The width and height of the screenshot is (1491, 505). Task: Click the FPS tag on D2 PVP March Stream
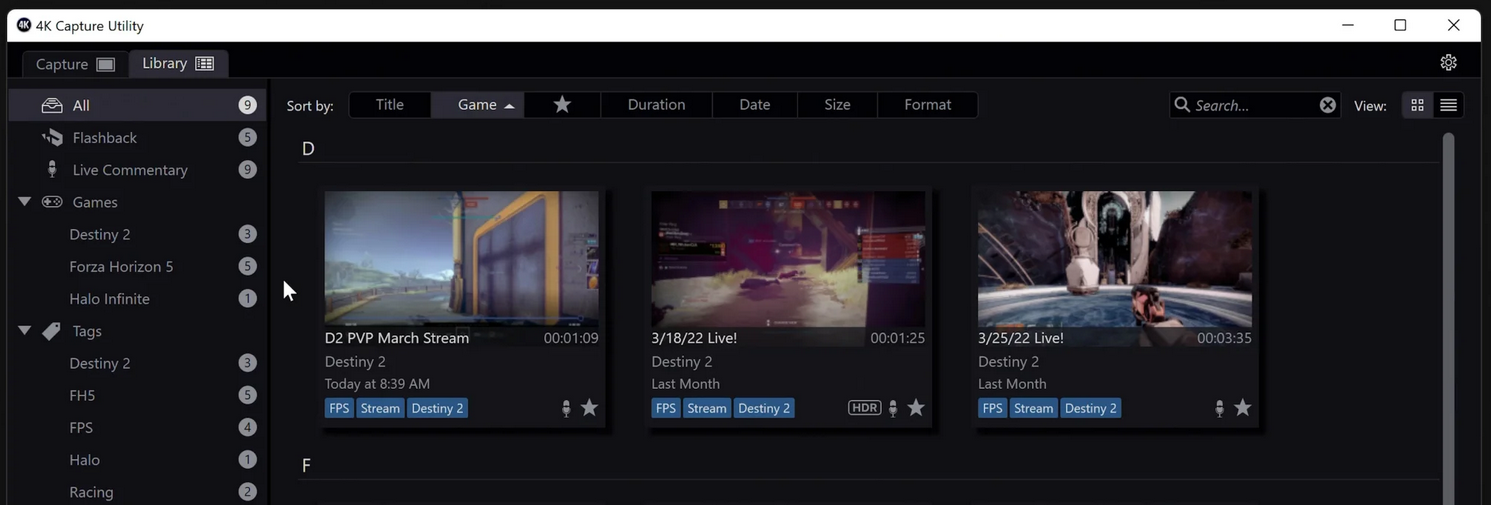pos(339,408)
